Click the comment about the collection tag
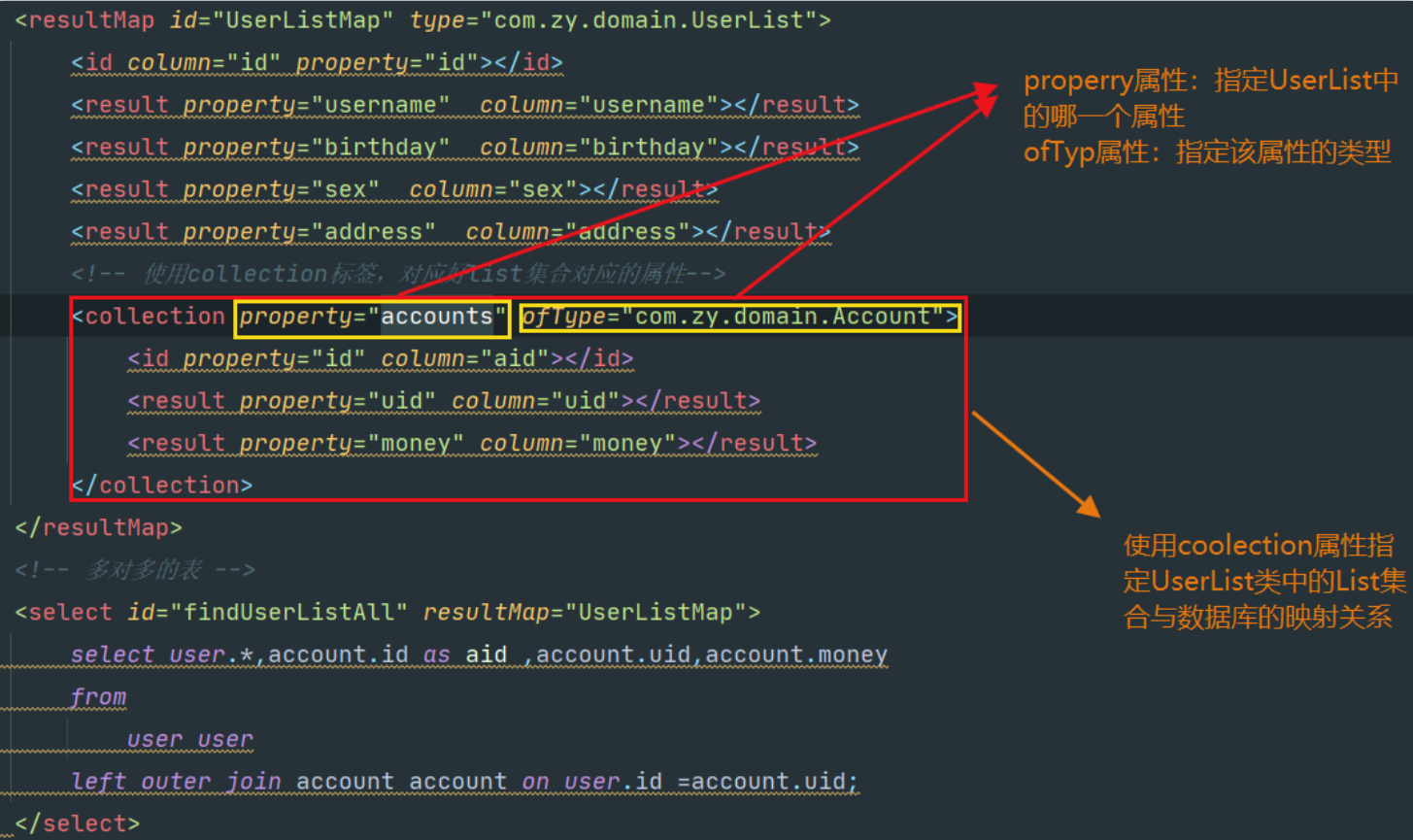 (399, 274)
